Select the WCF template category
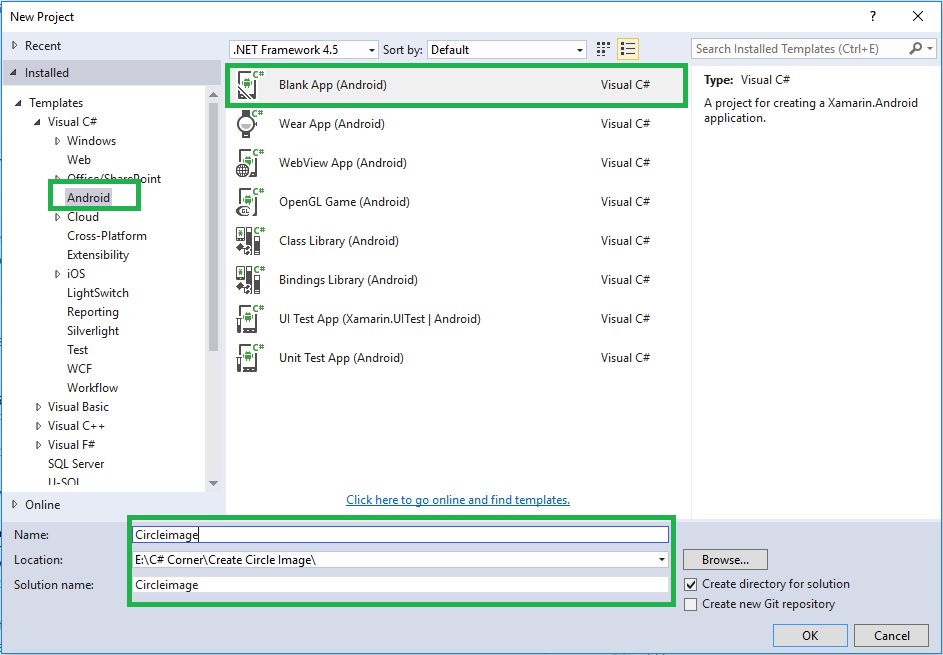The width and height of the screenshot is (943, 655). coord(79,369)
